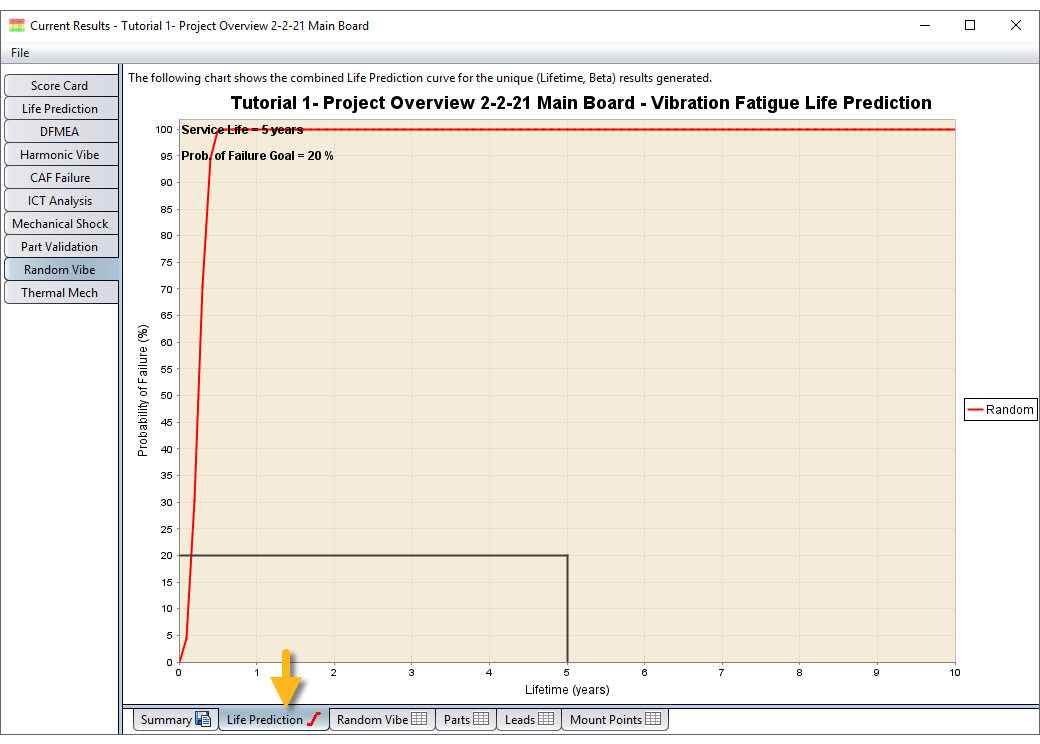Viewport: 1040px width, 744px height.
Task: Open the Parts table tab
Action: (x=466, y=719)
